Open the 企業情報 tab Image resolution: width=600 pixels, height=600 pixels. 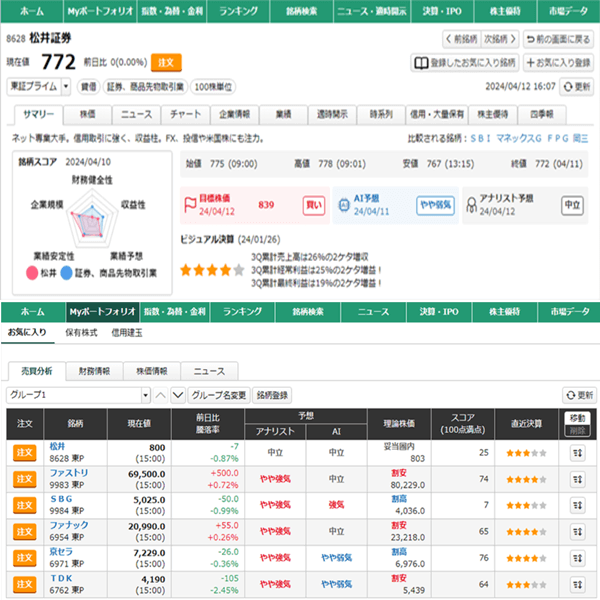[x=235, y=115]
